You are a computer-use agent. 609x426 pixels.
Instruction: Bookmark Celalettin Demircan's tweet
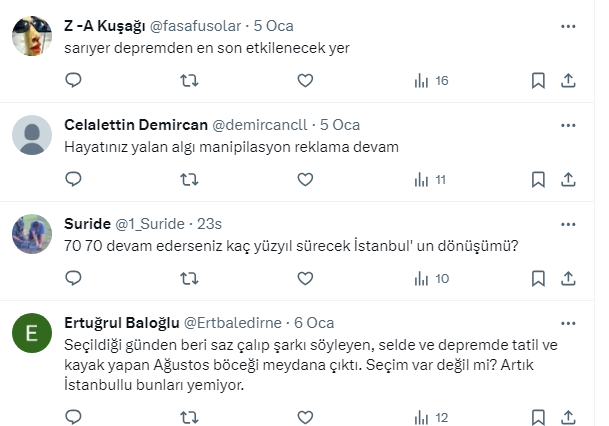tap(538, 179)
